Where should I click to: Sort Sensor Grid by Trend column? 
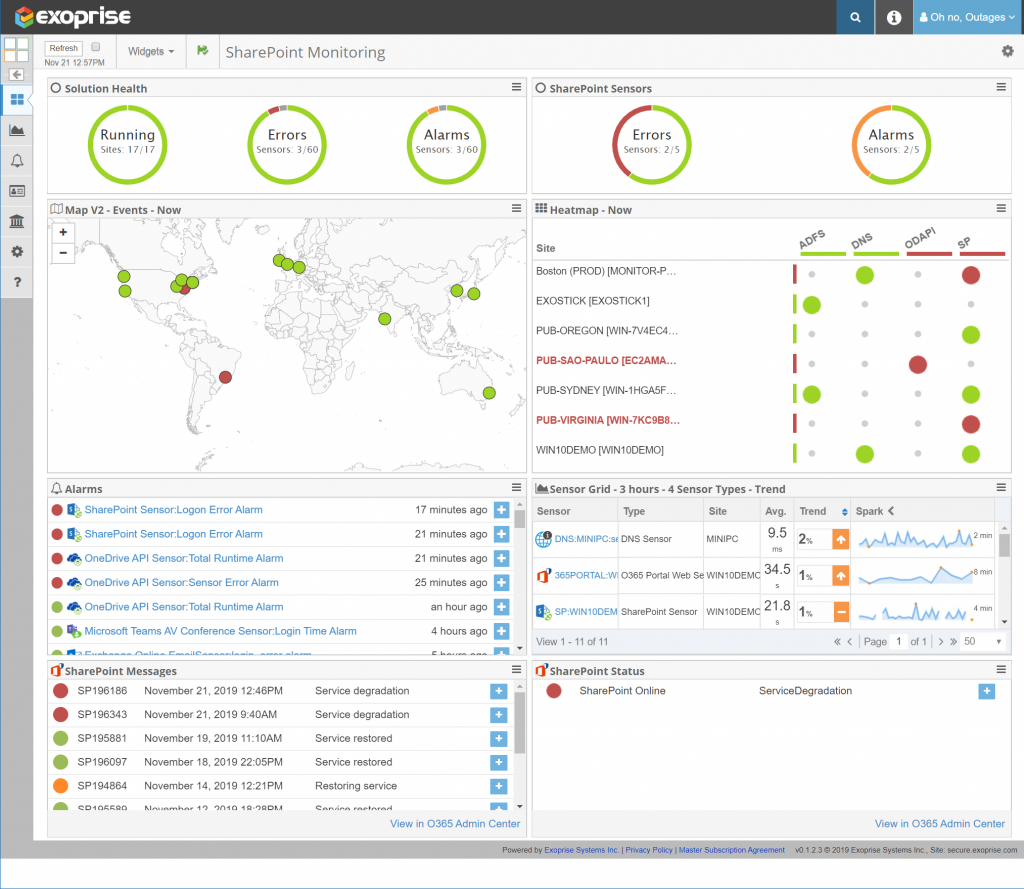(x=822, y=511)
